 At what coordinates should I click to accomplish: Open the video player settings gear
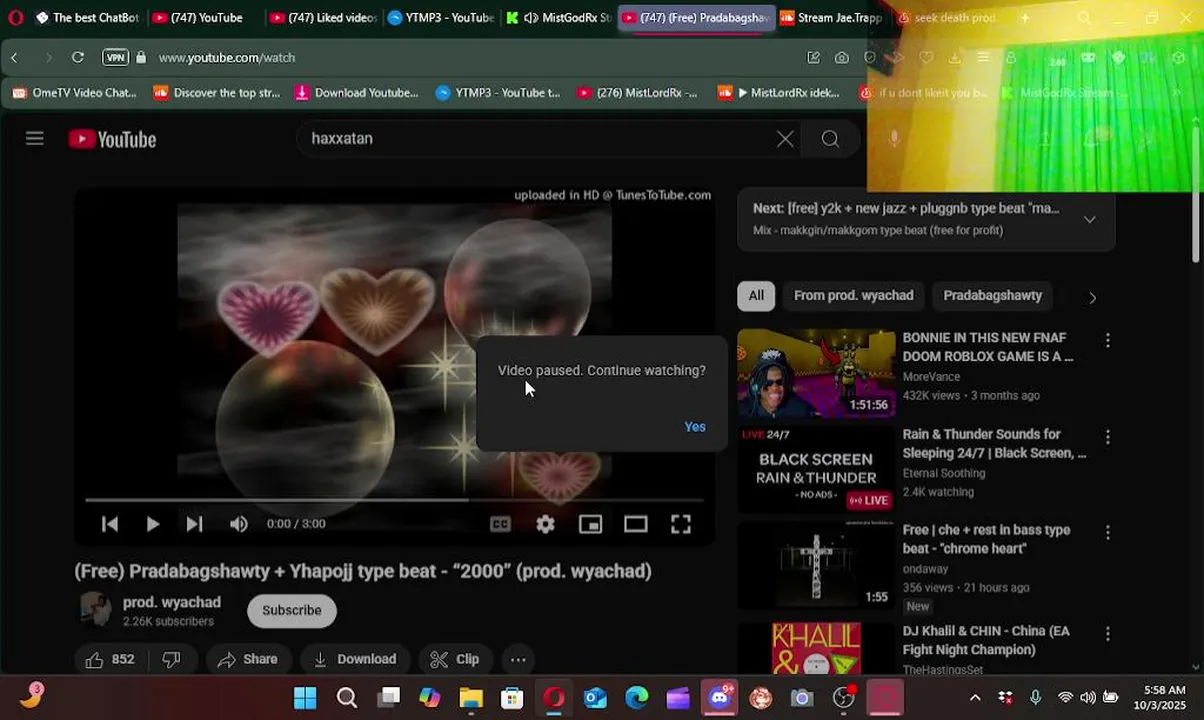point(545,524)
